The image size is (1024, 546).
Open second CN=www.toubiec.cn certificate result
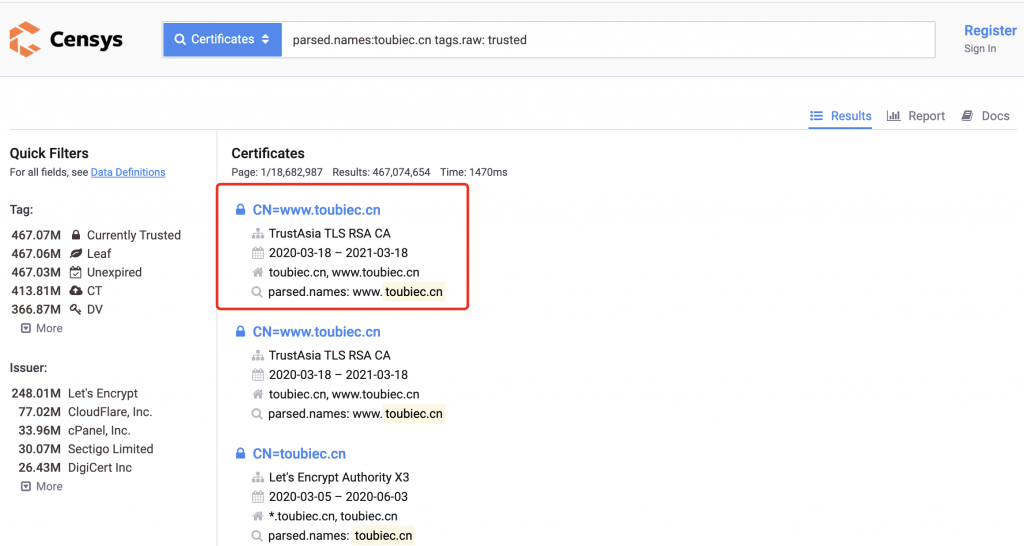[316, 332]
